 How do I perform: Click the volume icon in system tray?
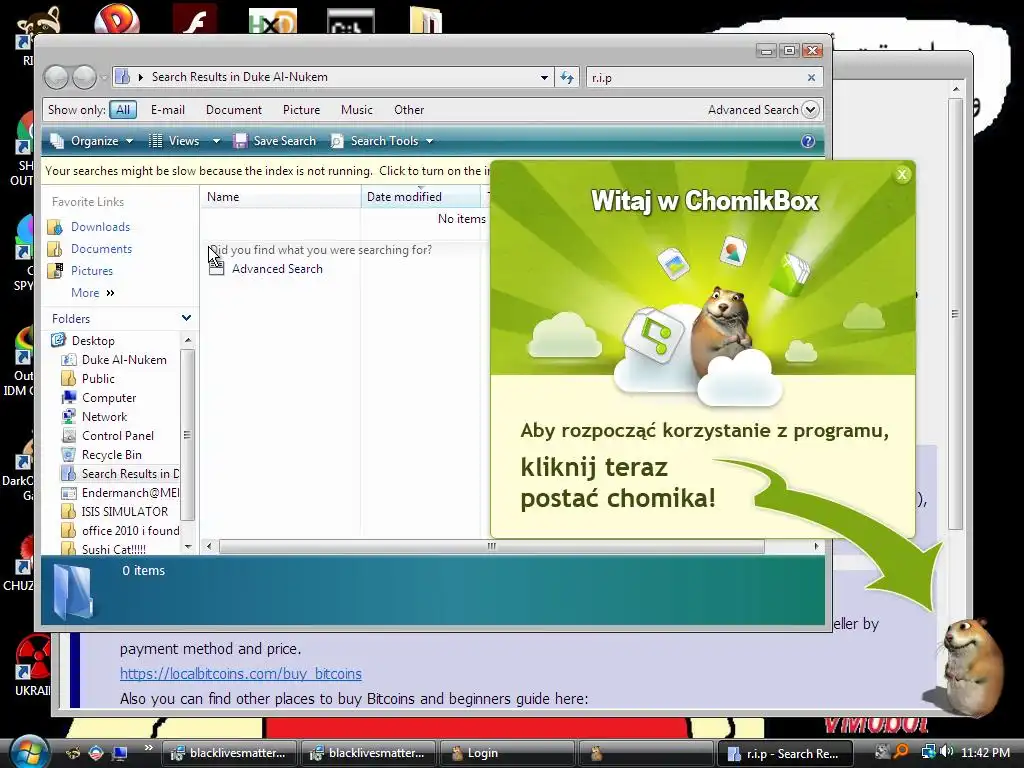[946, 752]
